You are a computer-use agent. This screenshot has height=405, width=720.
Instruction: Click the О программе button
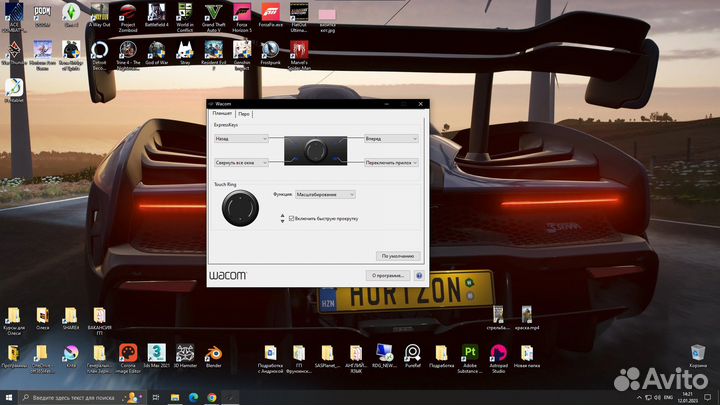coord(388,276)
